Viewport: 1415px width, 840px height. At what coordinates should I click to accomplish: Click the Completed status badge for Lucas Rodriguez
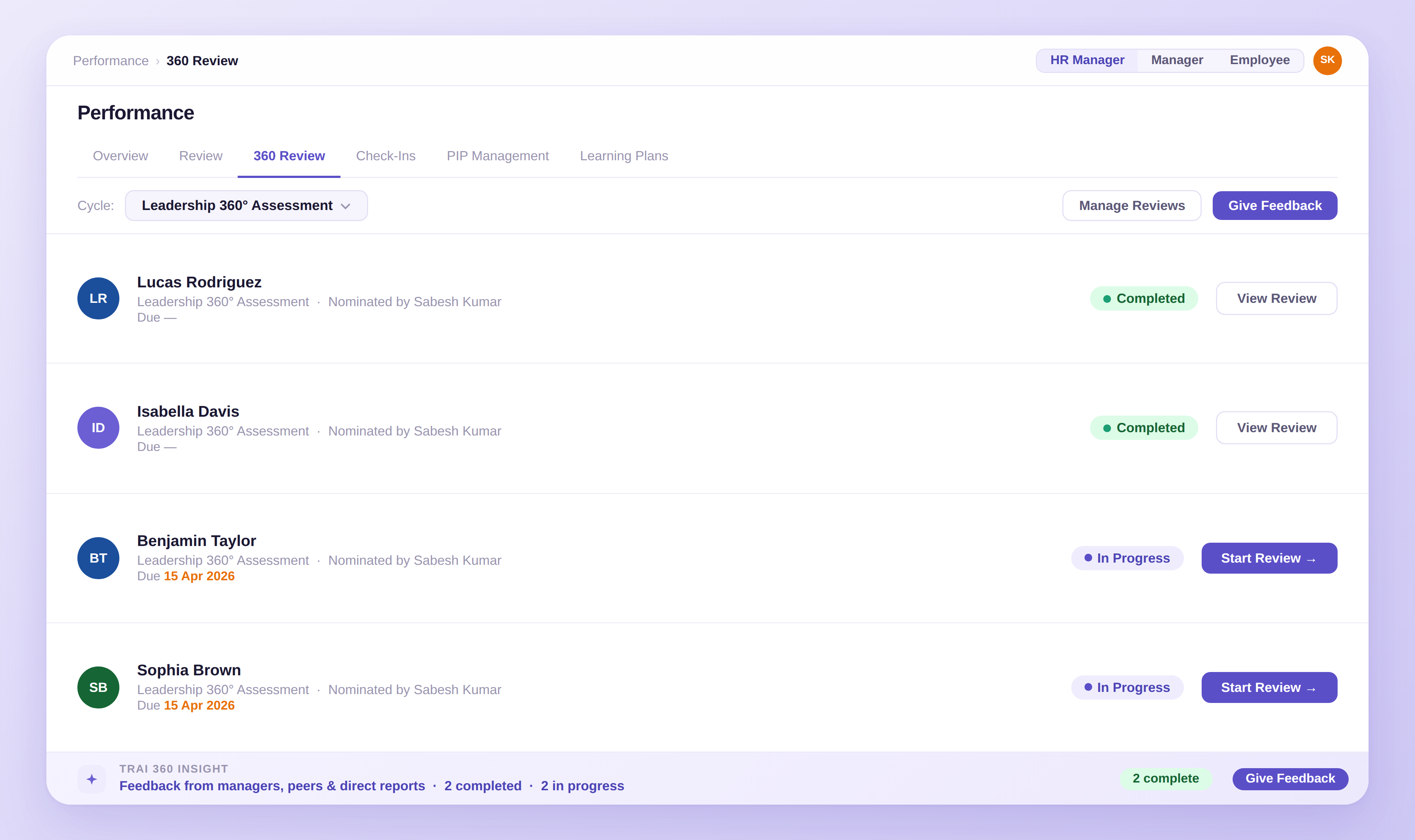pos(1144,298)
